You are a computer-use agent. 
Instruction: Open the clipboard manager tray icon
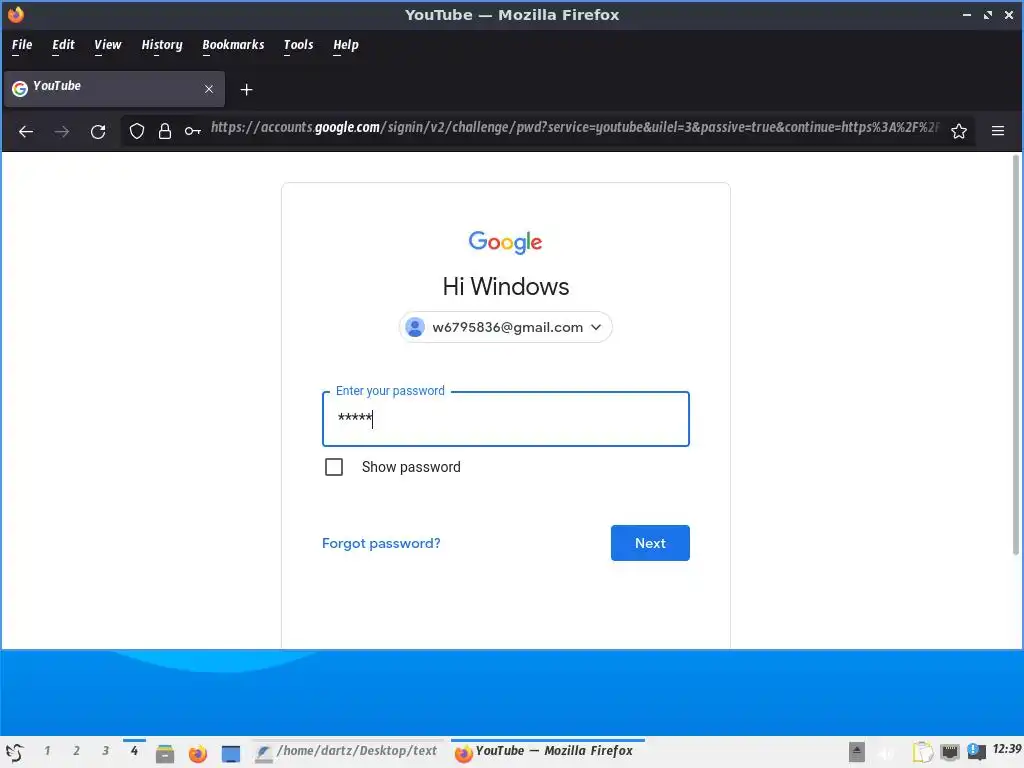(x=922, y=752)
